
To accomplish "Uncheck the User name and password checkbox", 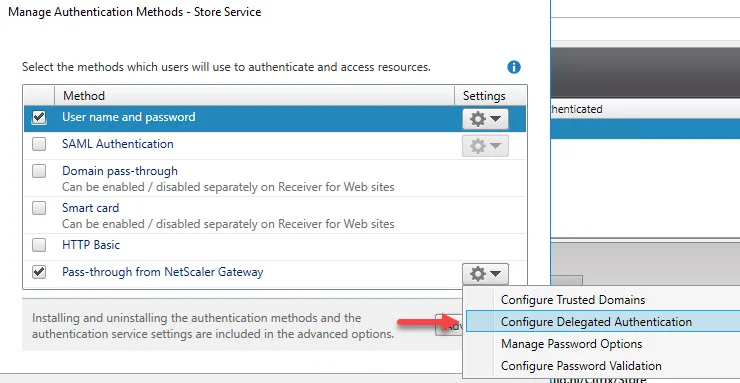I will tap(39, 117).
